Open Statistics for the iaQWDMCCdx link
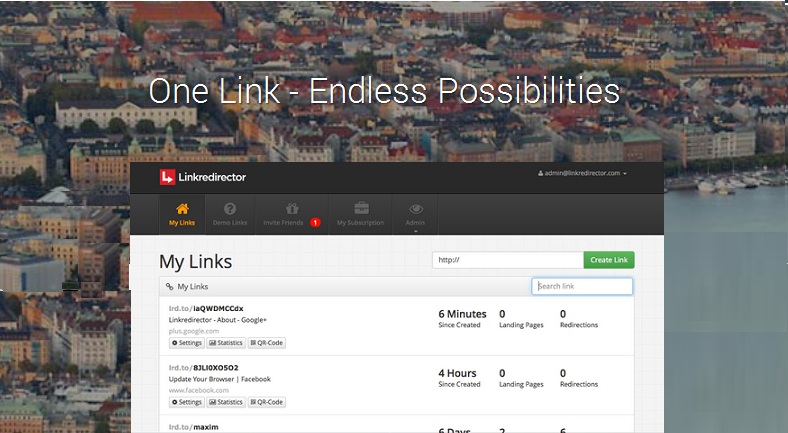 (226, 343)
